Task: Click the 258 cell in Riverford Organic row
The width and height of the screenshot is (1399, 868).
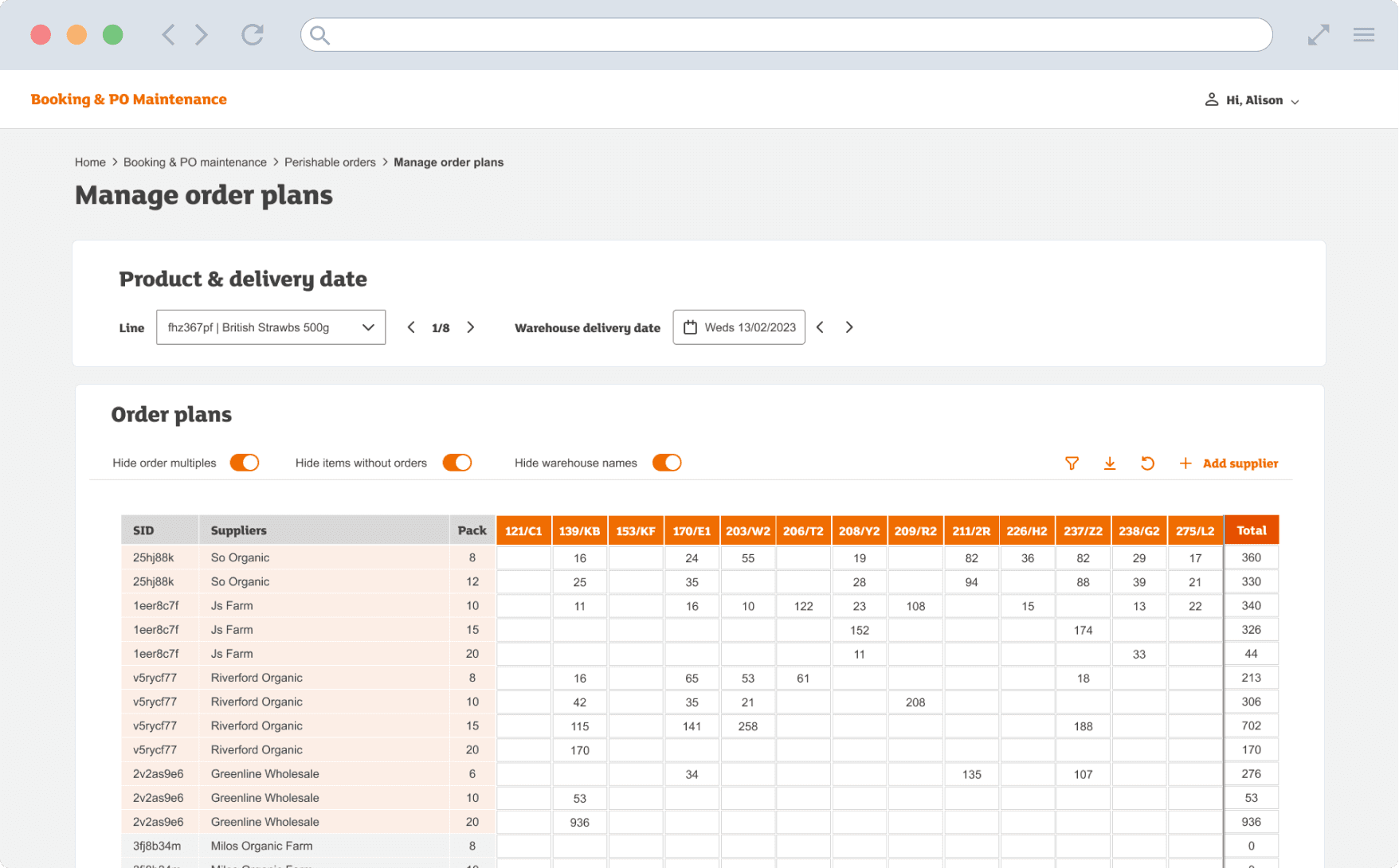Action: tap(748, 726)
